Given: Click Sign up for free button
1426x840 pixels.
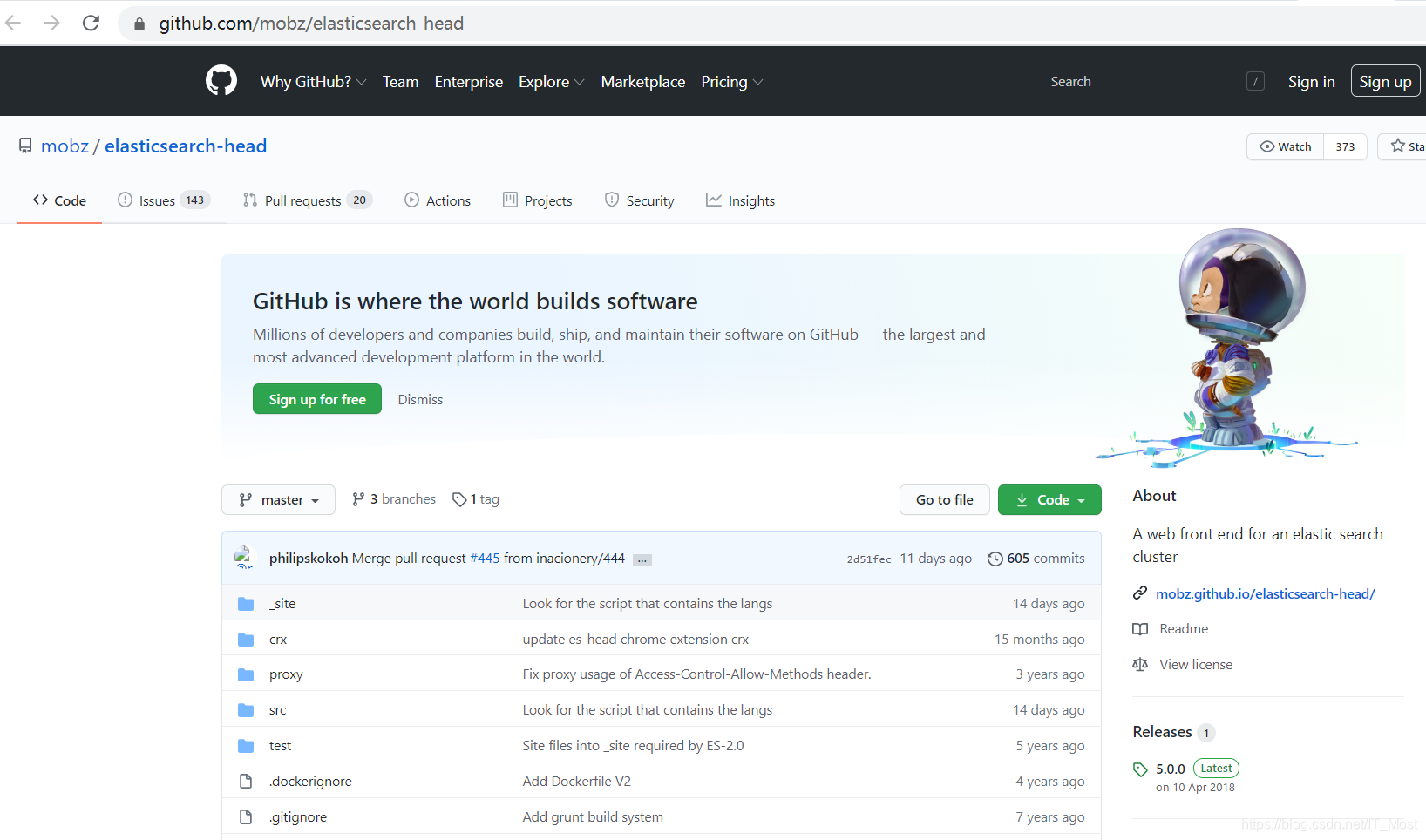Looking at the screenshot, I should click(317, 399).
